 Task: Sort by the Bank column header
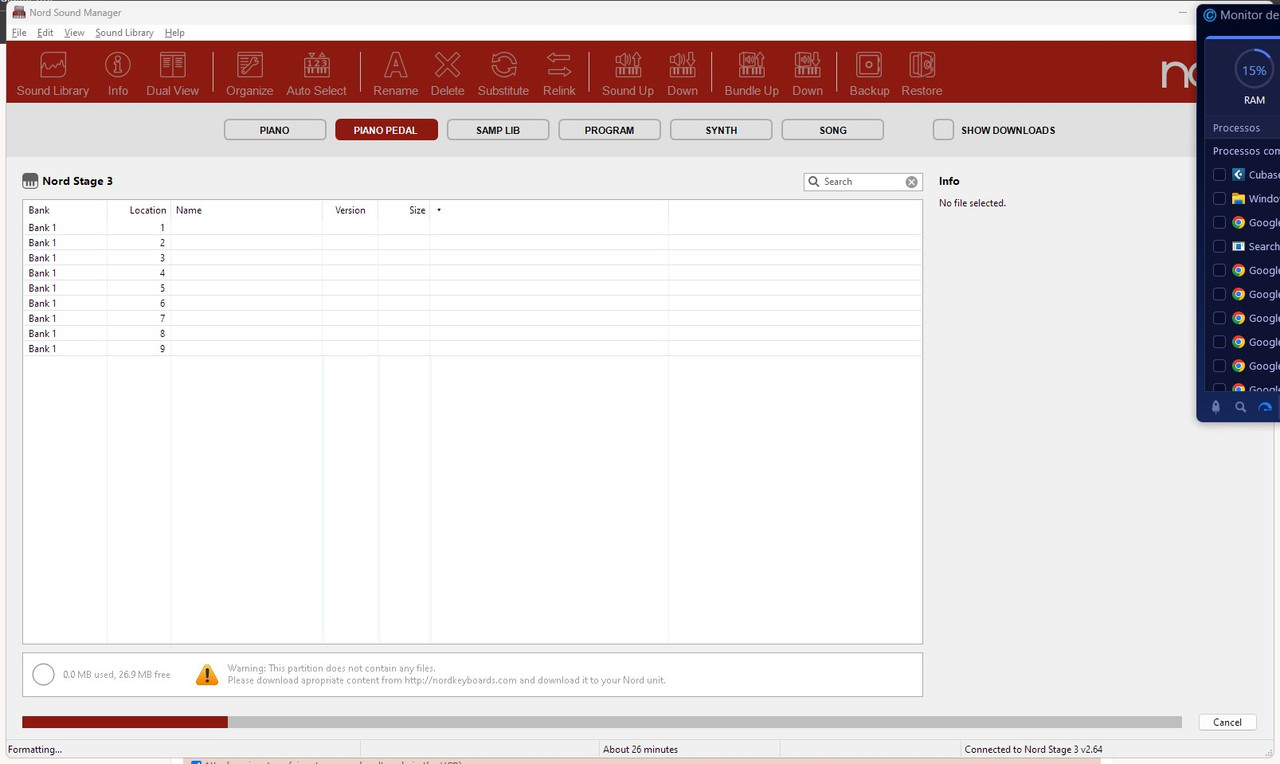coord(65,210)
